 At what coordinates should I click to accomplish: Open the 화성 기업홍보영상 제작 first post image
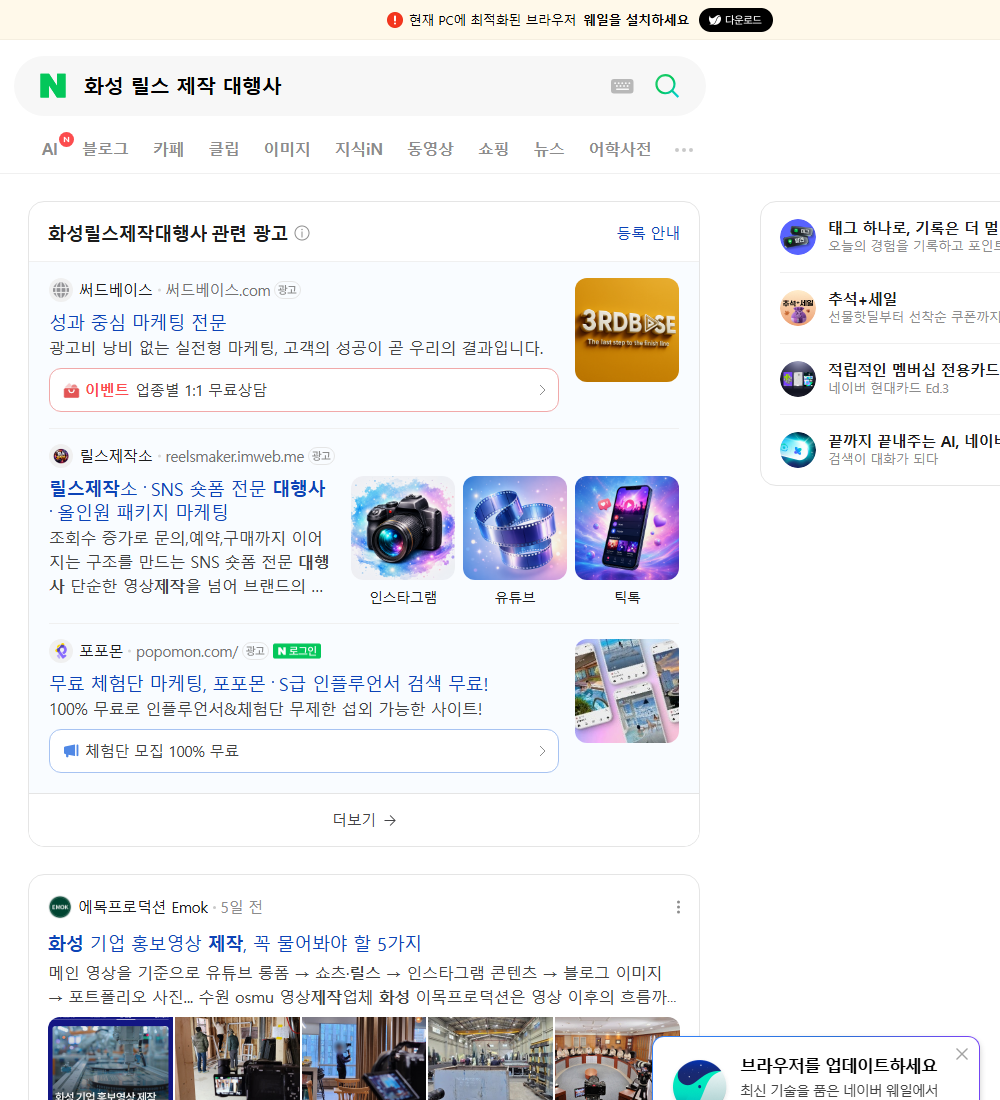110,1058
